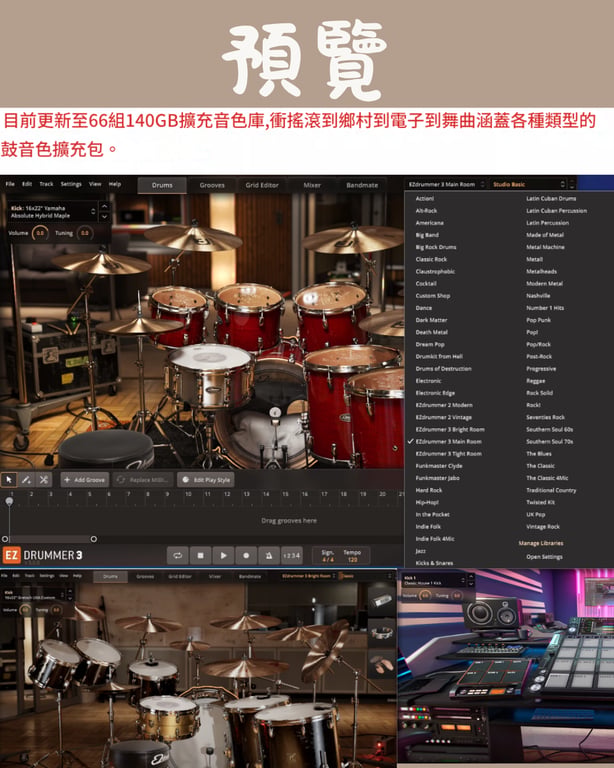Click Open Settings in library list
Screen dimensions: 614x768
(x=544, y=557)
